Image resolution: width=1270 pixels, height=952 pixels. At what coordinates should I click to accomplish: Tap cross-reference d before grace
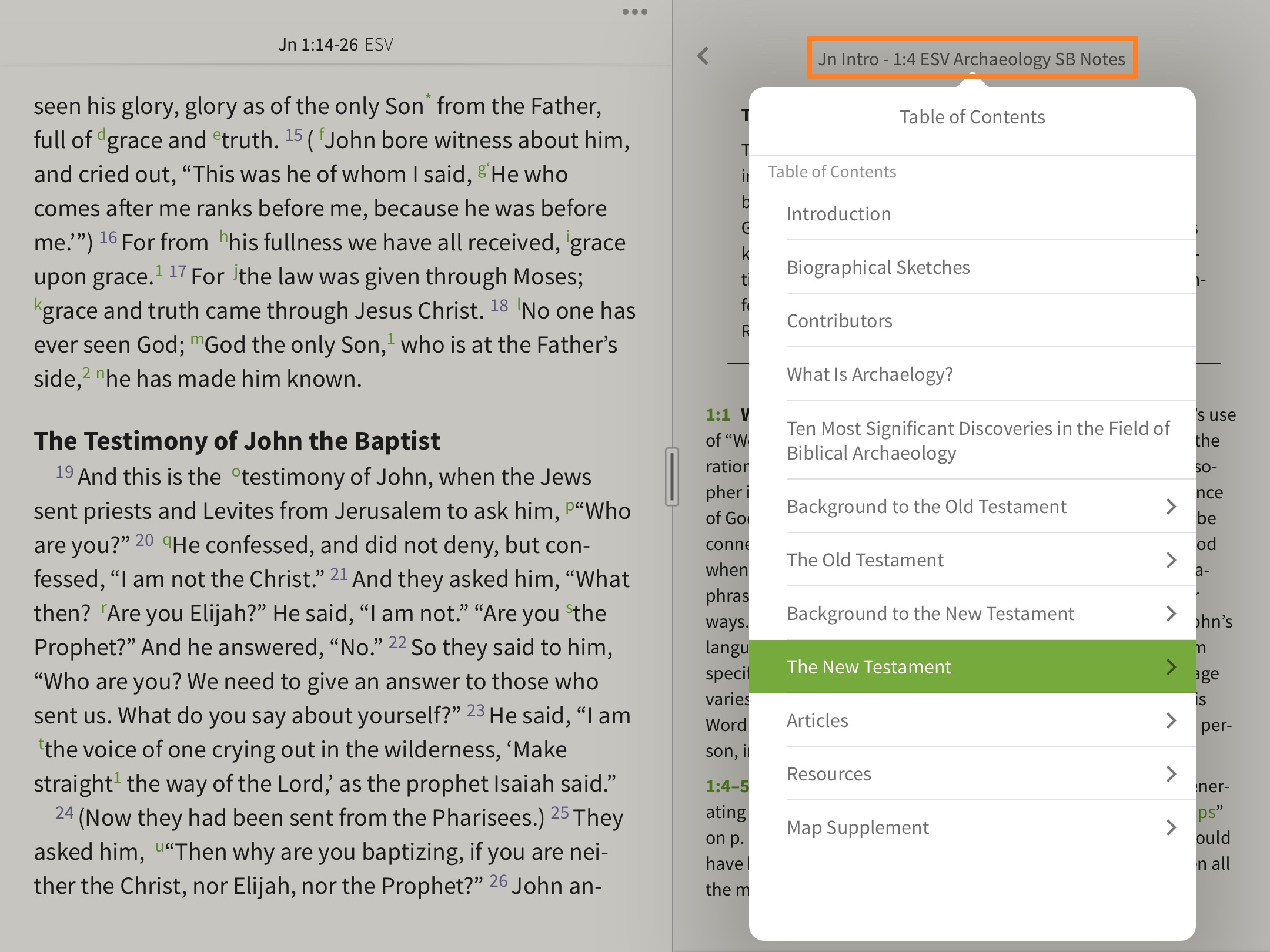point(101,135)
